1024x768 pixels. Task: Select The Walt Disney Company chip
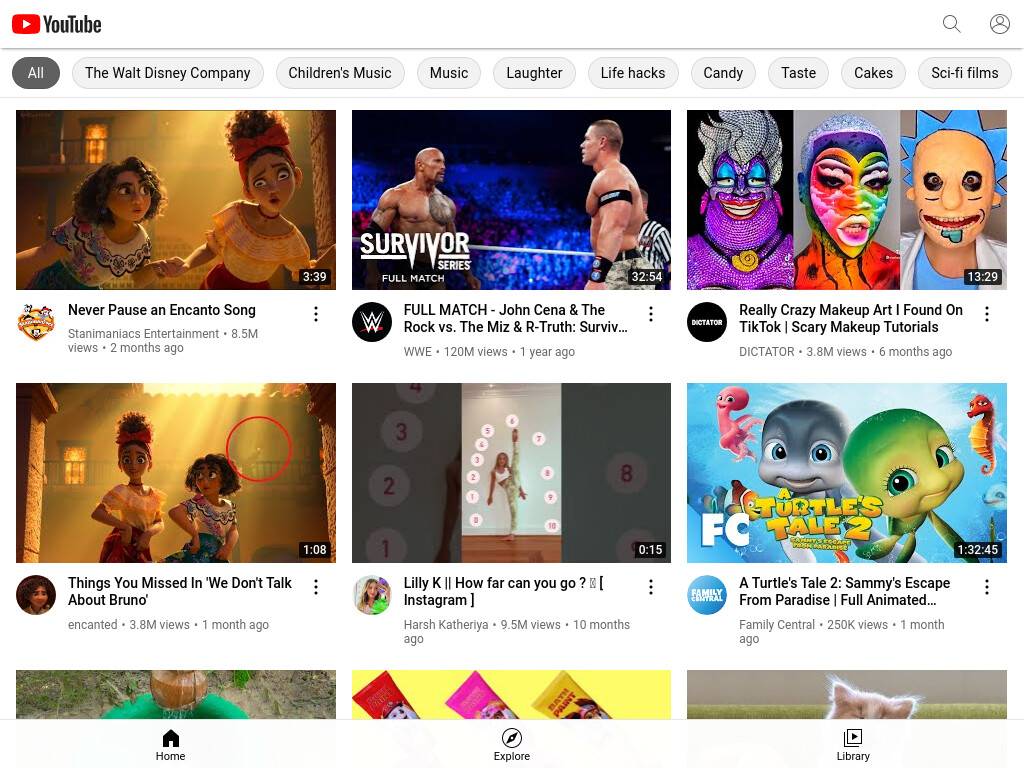[168, 73]
